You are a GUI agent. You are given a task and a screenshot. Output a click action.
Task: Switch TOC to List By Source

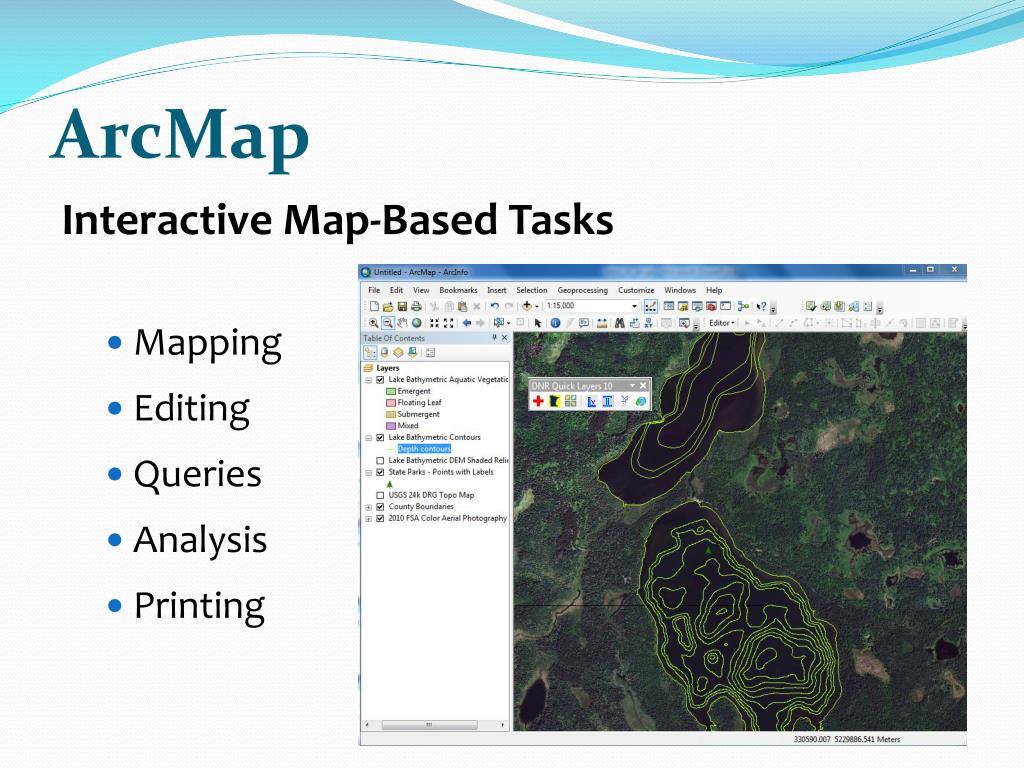point(384,353)
